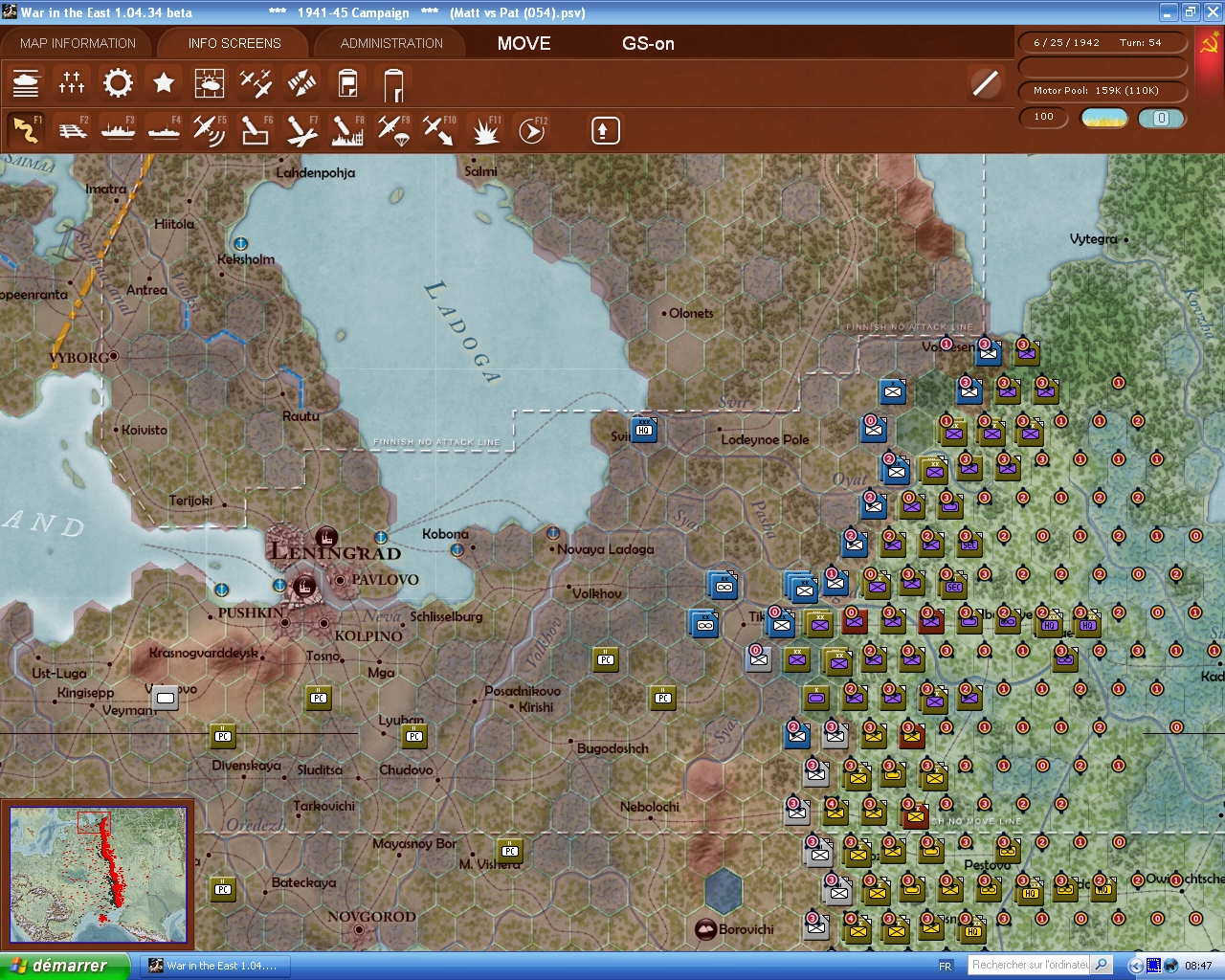Click the F12 end turn arrow icon
1225x980 pixels.
pyautogui.click(x=531, y=129)
